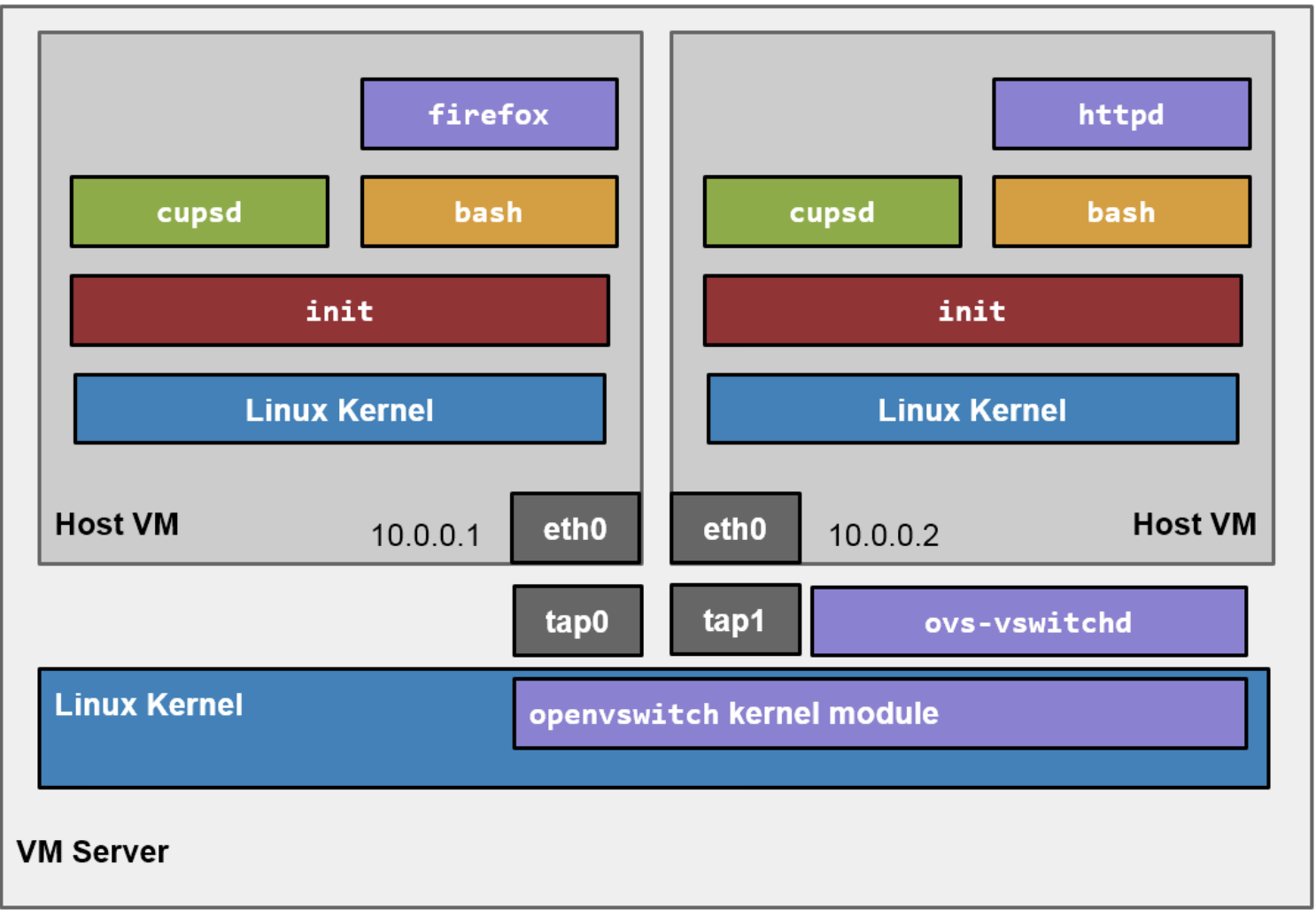The height and width of the screenshot is (917, 1316).
Task: Click the init block in the left VM
Action: (339, 311)
